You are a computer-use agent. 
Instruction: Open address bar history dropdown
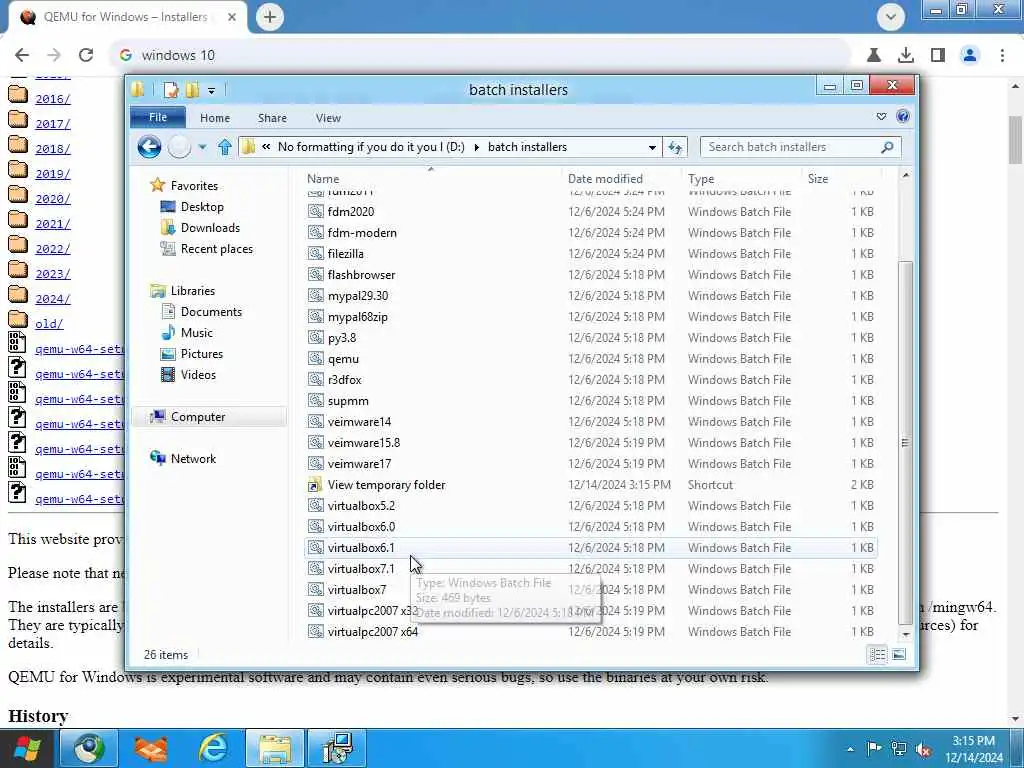coord(652,148)
